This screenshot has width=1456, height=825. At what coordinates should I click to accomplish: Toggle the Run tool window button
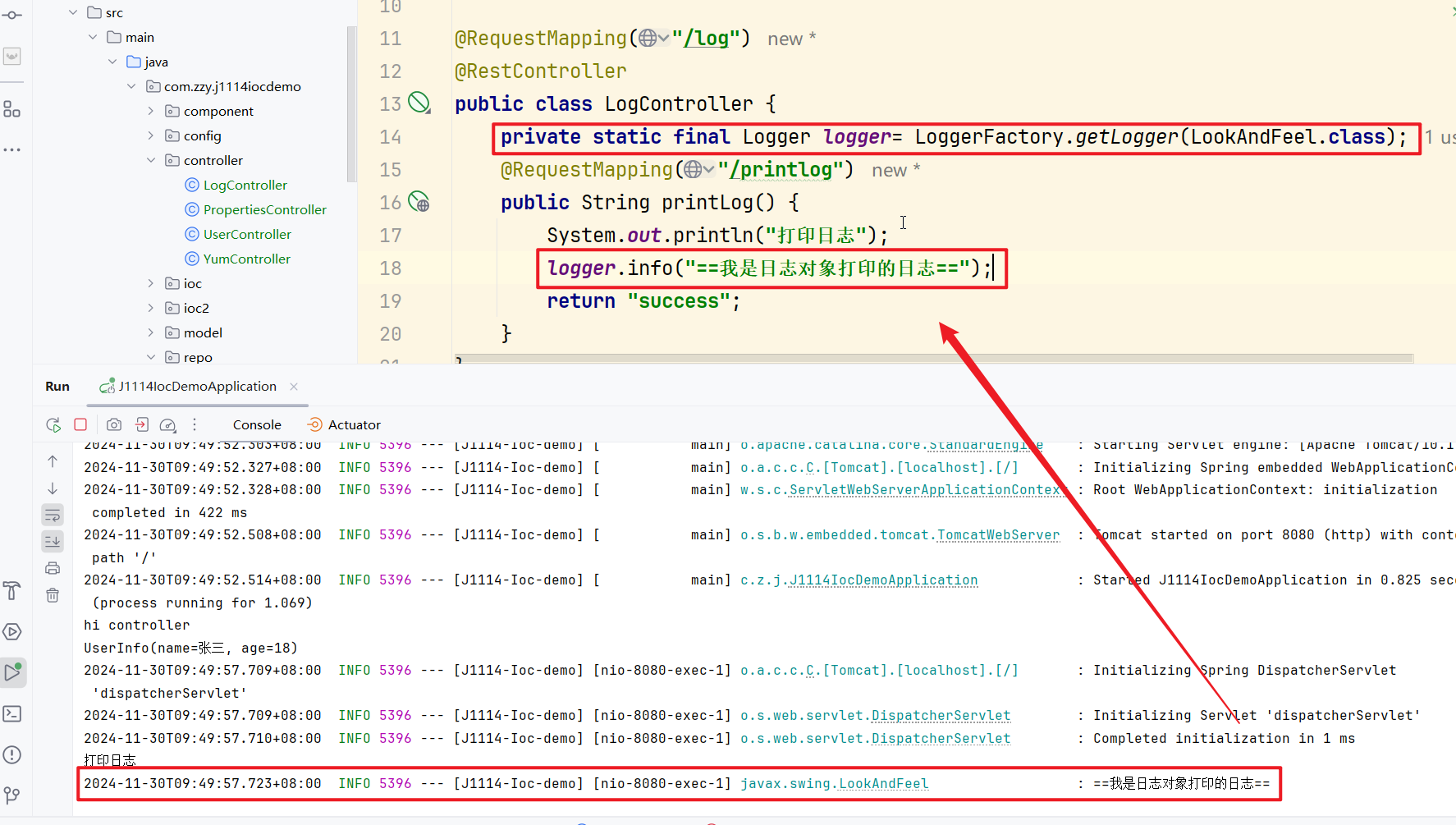(x=12, y=672)
